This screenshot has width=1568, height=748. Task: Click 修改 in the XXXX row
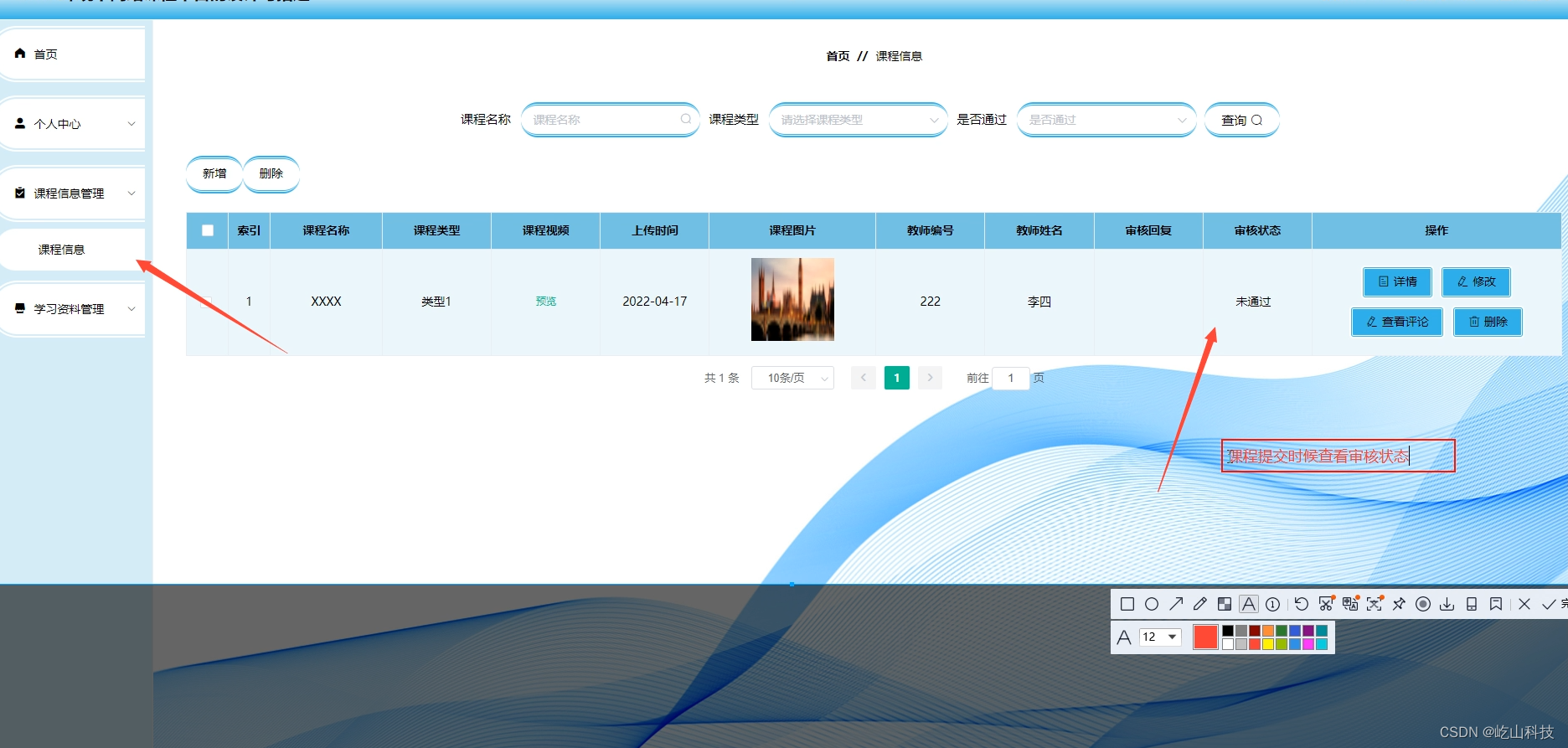click(x=1476, y=281)
